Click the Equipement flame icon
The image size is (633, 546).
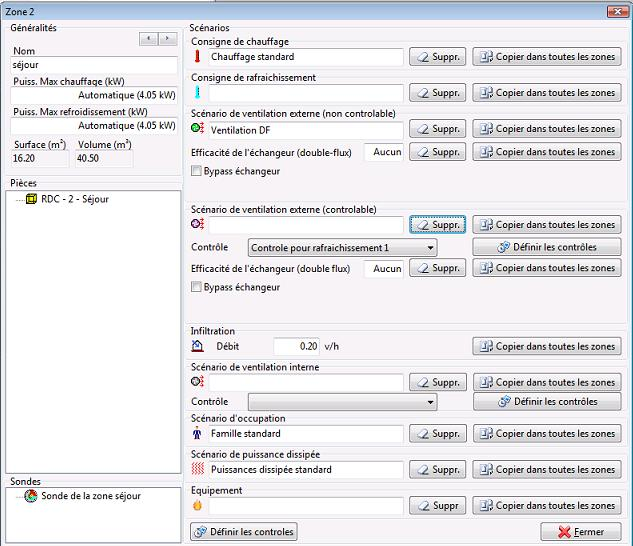click(x=197, y=505)
